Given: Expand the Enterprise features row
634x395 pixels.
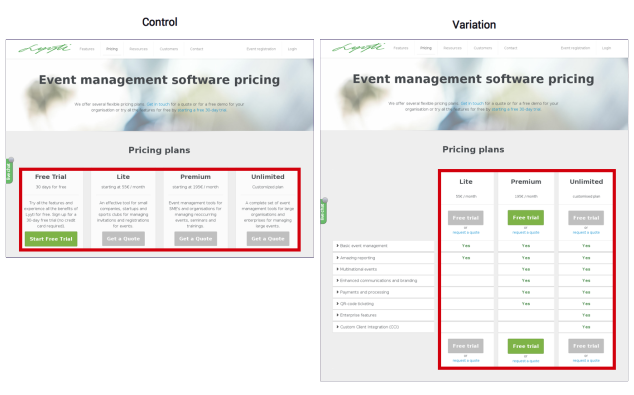Looking at the screenshot, I should 383,315.
